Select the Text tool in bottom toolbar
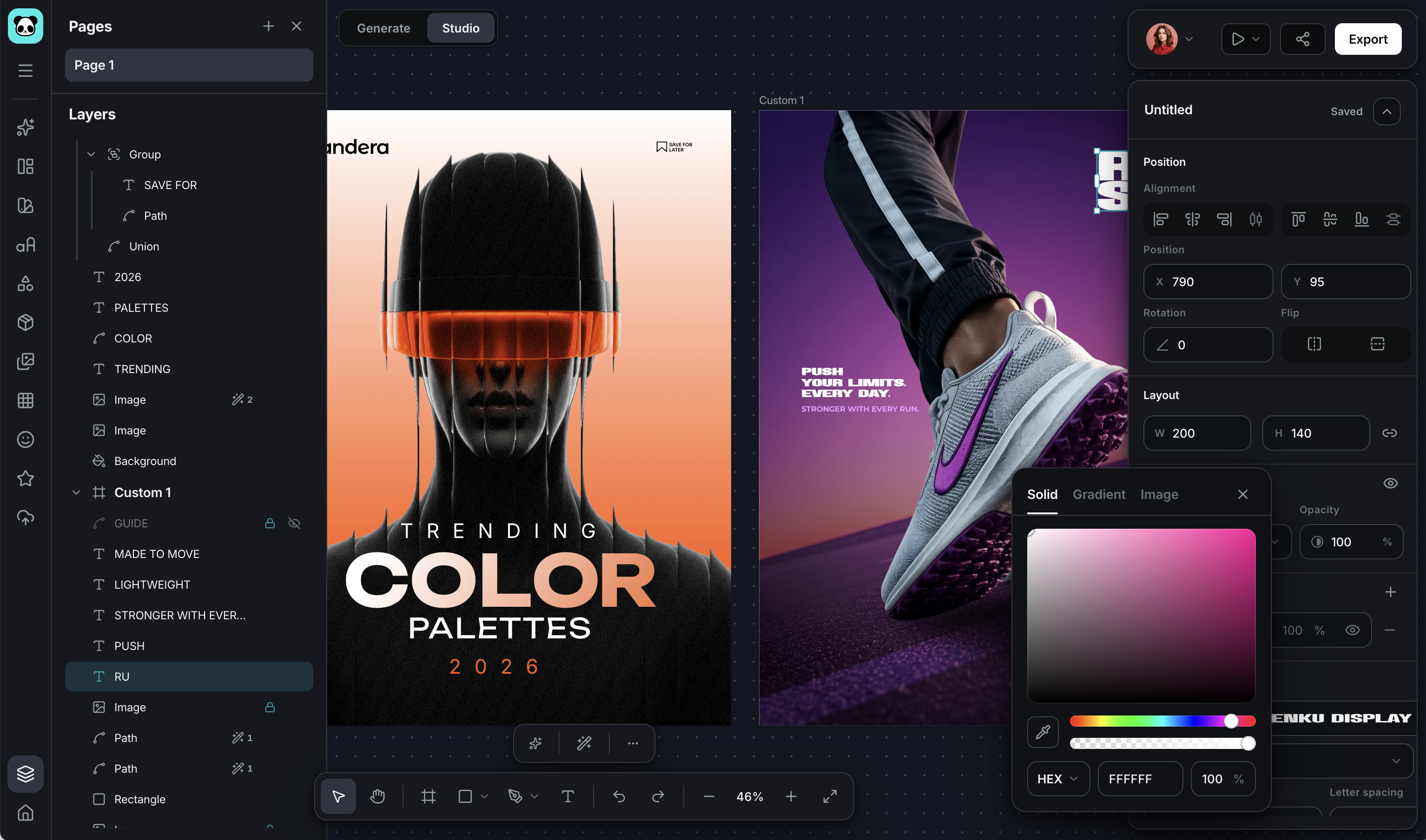The width and height of the screenshot is (1426, 840). [x=568, y=796]
